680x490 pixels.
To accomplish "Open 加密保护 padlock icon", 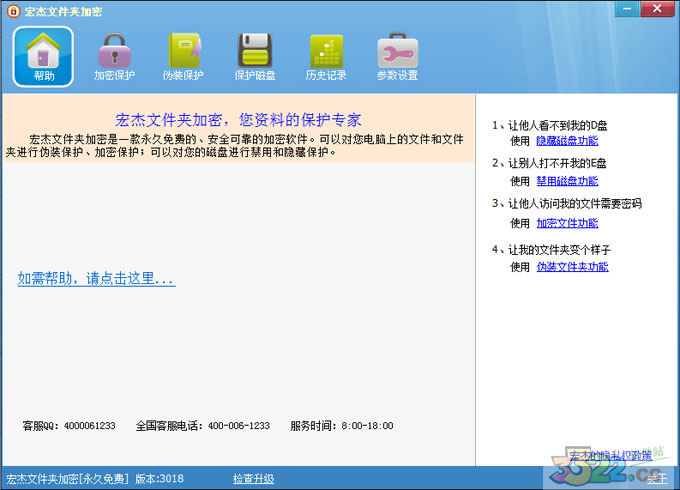I will pos(114,57).
